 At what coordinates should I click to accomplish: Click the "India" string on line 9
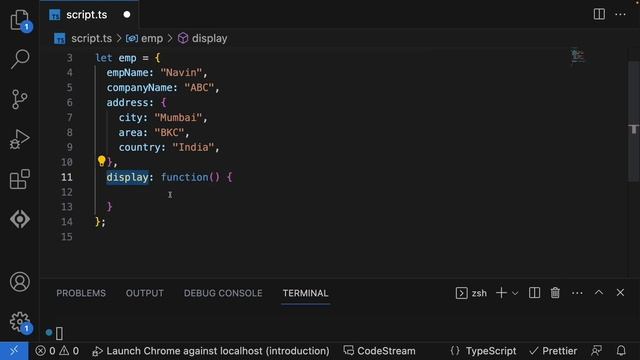[x=193, y=147]
